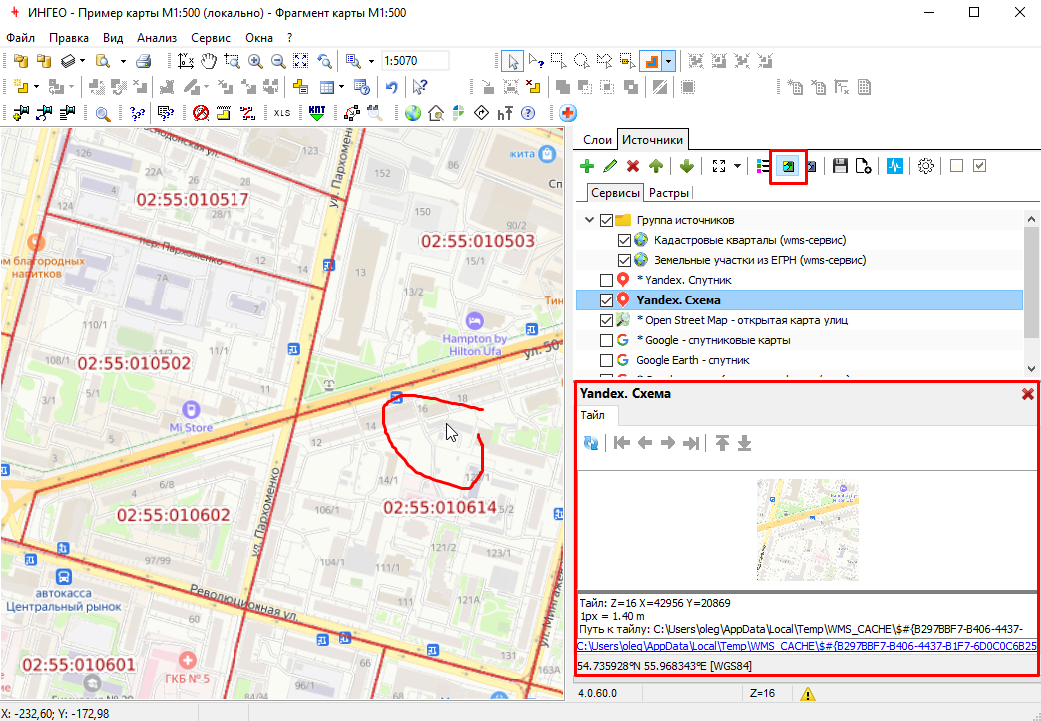Uncheck the Yandex. Схема checkbox
Viewport: 1041px width, 721px height.
(x=605, y=300)
